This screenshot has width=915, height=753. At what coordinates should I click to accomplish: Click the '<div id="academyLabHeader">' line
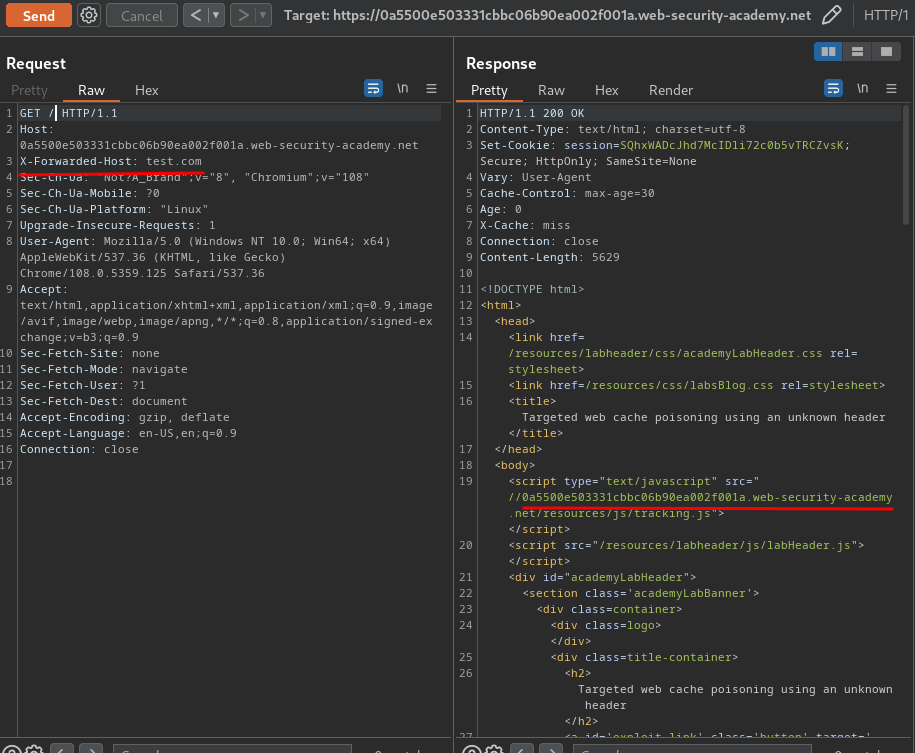[x=602, y=577]
